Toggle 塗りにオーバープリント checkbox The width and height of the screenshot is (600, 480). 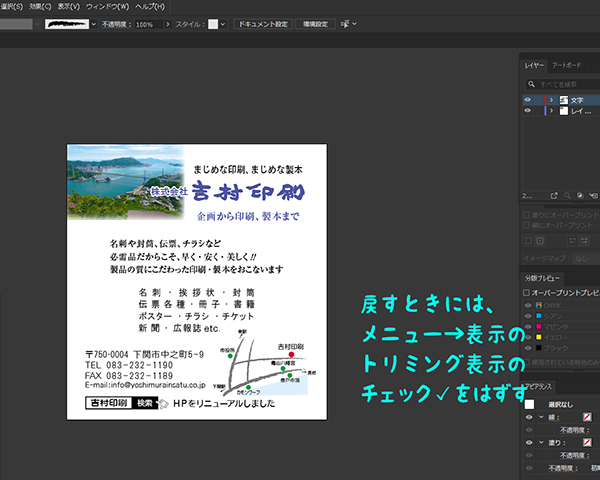pyautogui.click(x=527, y=215)
